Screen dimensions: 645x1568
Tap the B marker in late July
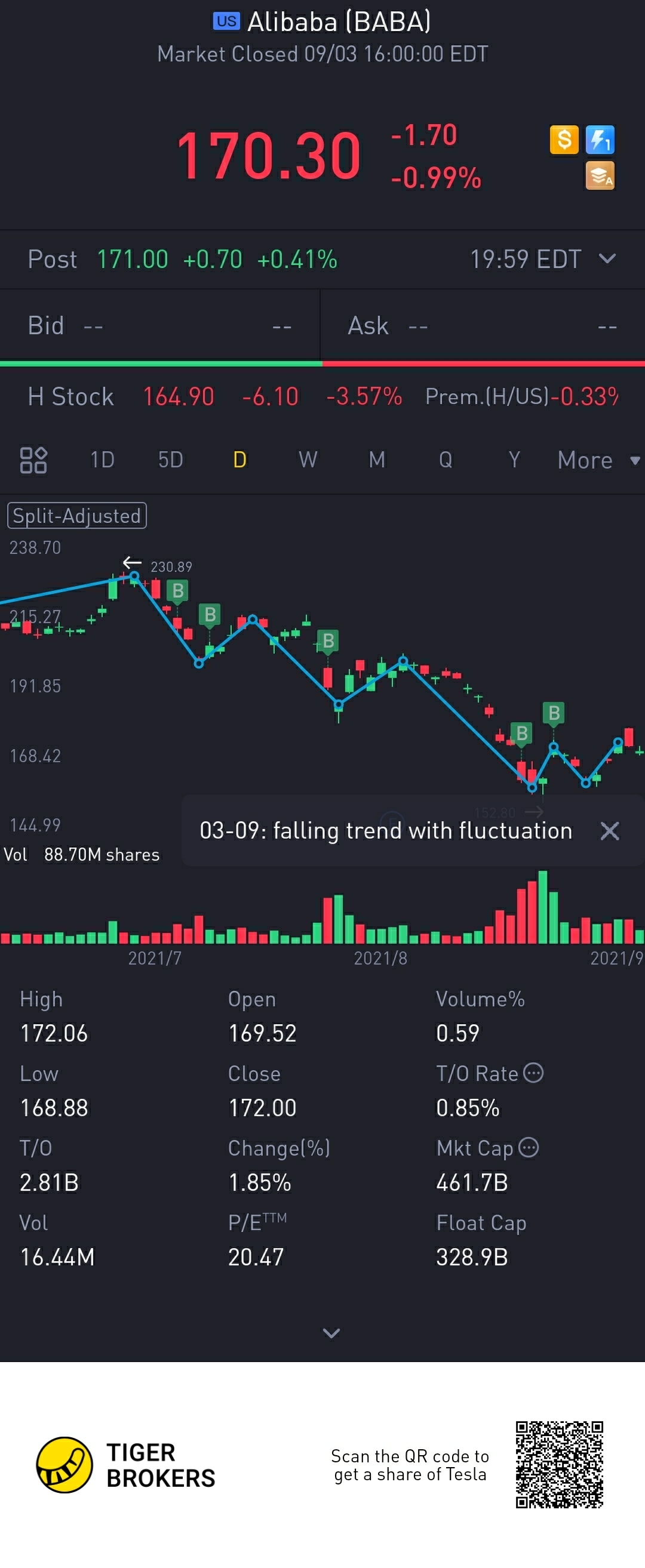[328, 641]
